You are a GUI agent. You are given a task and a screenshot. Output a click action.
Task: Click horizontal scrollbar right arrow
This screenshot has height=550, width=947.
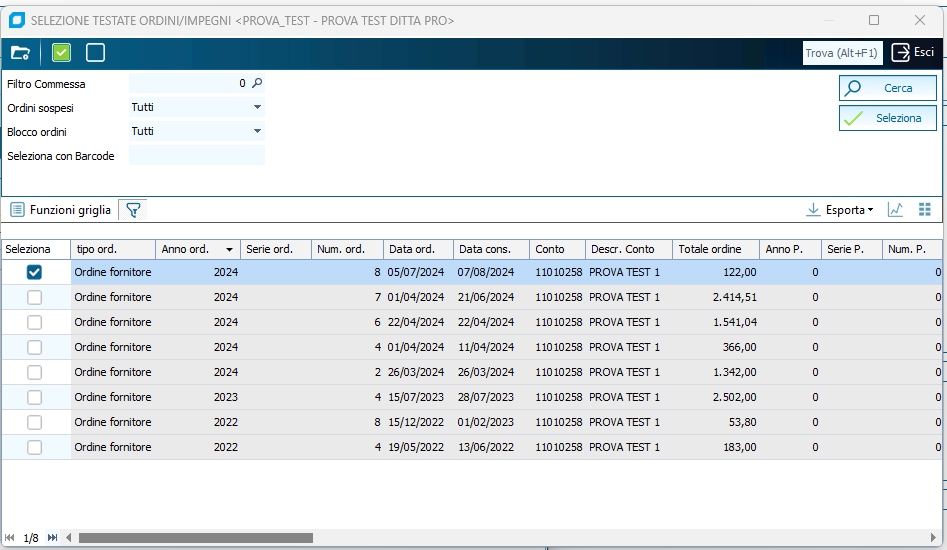[x=933, y=537]
